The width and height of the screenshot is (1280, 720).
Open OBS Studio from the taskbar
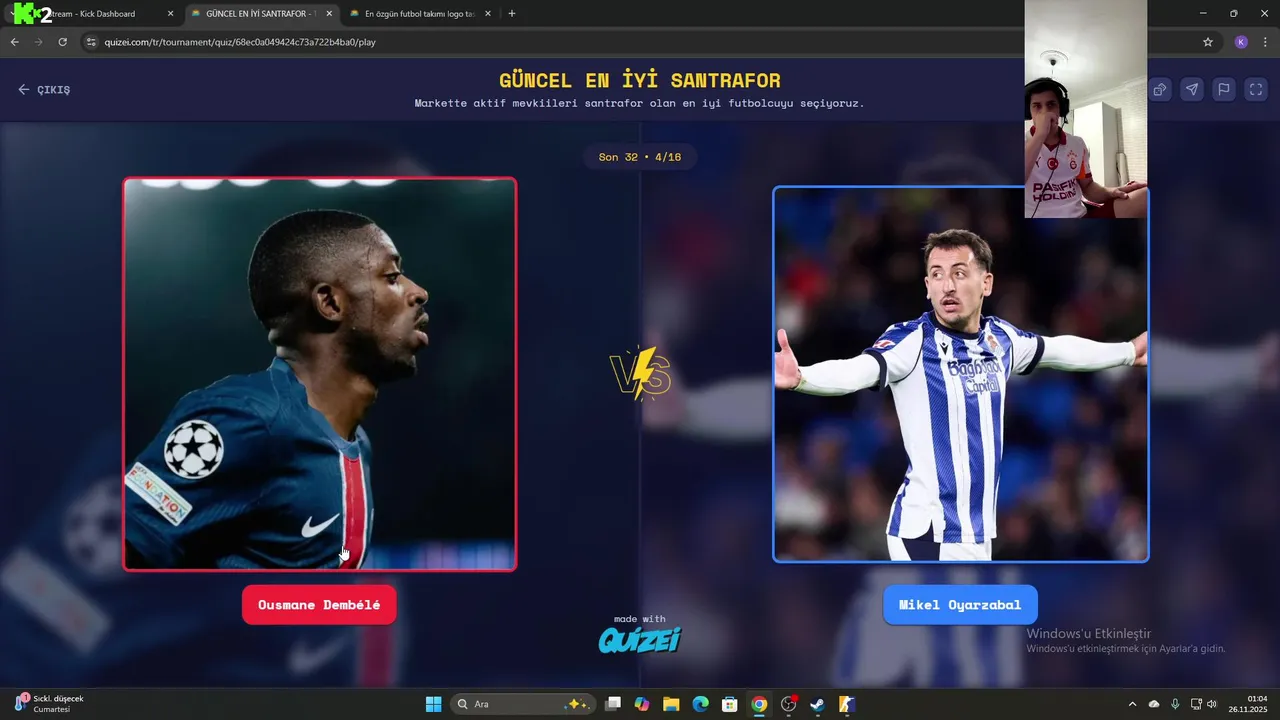pos(789,704)
